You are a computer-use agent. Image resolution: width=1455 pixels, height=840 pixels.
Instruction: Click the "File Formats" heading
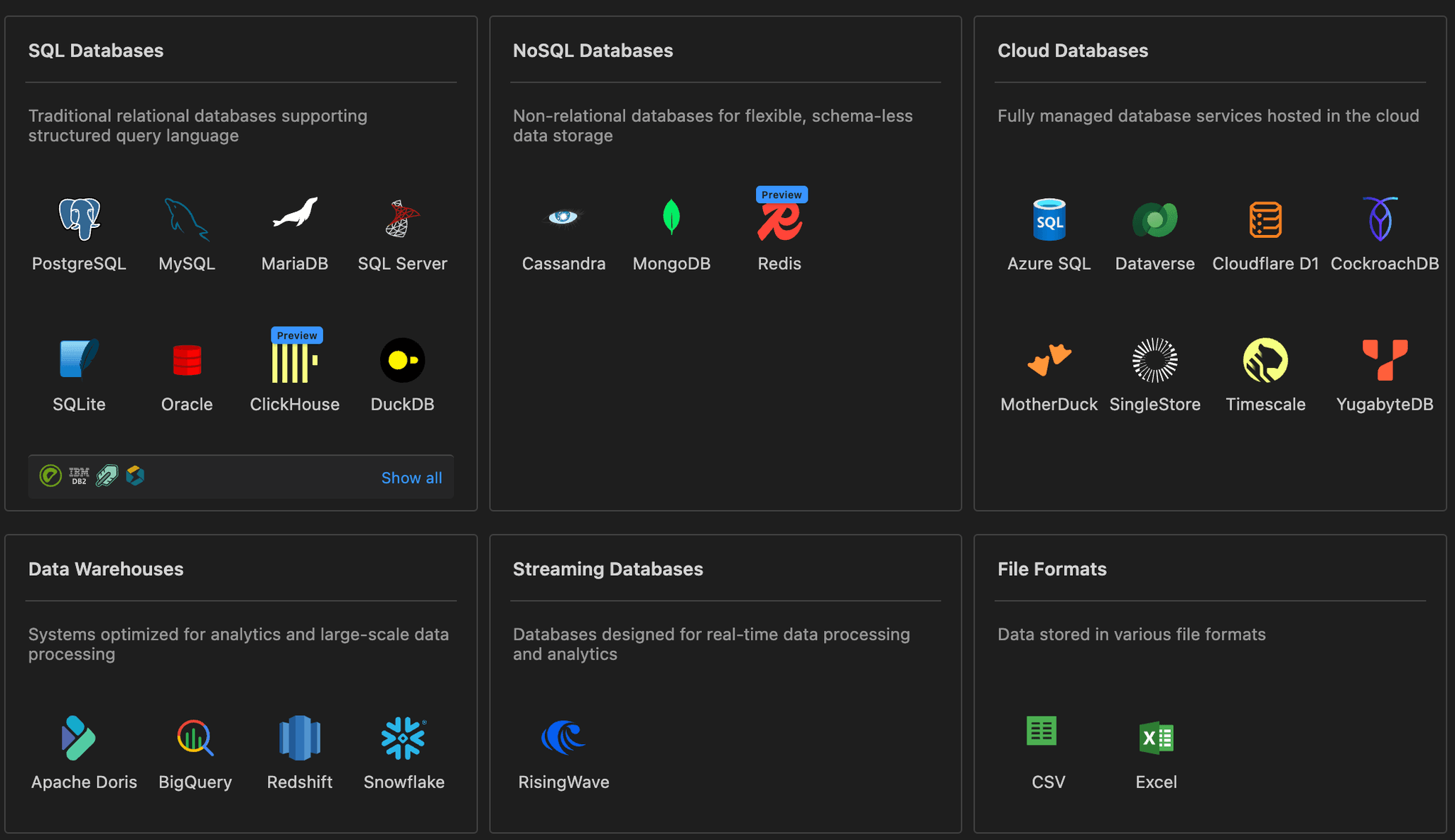point(1052,569)
